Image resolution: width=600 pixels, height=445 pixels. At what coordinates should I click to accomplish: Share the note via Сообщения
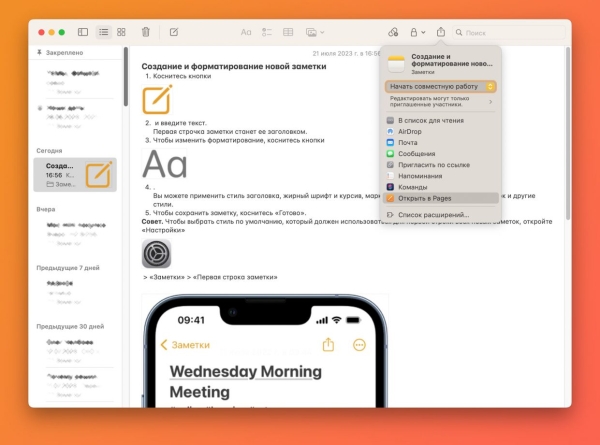click(440, 154)
